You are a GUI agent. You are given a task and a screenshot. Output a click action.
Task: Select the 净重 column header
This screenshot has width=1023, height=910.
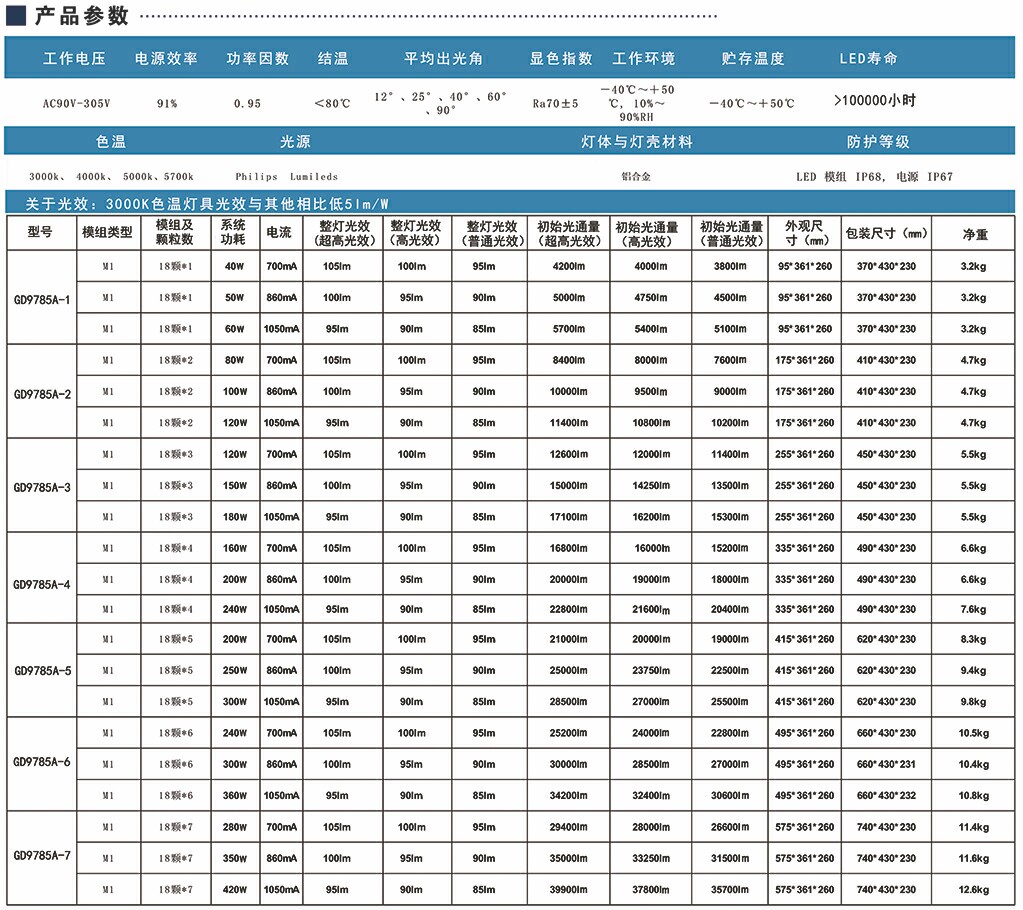click(x=975, y=234)
